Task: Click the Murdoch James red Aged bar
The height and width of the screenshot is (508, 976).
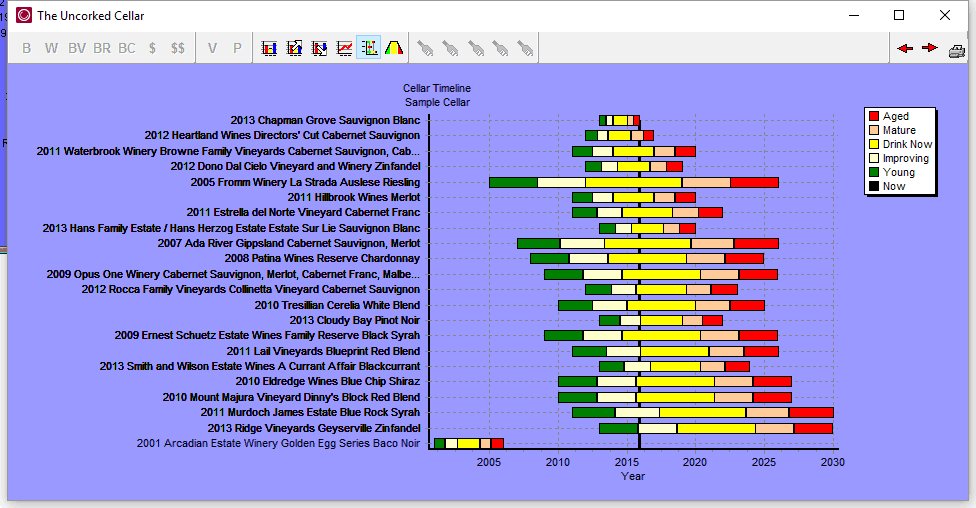Action: 811,412
